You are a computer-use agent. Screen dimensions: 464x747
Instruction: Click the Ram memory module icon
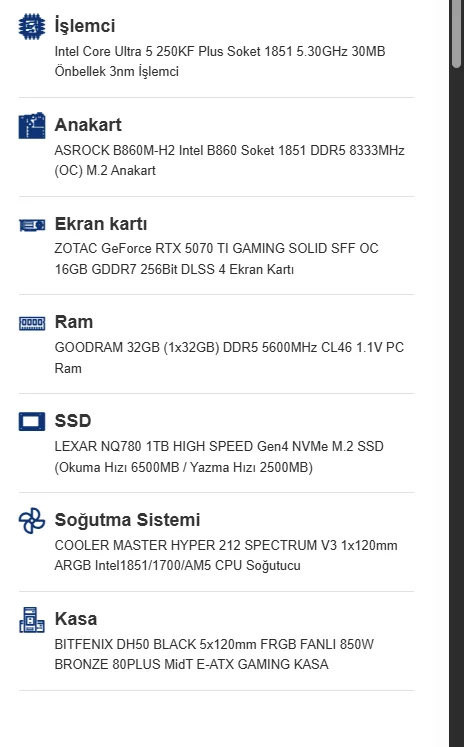(32, 324)
